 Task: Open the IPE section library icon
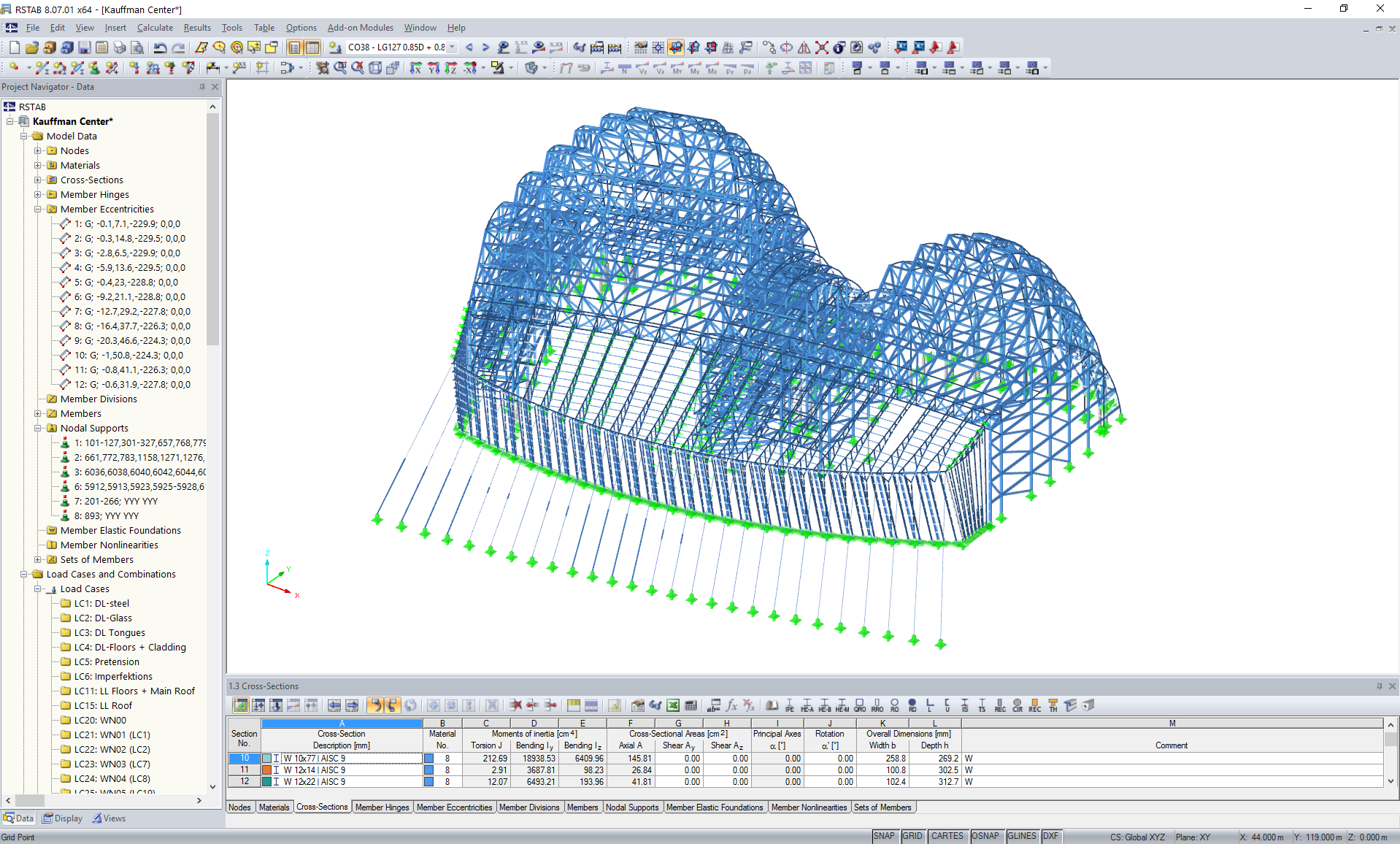coord(789,705)
